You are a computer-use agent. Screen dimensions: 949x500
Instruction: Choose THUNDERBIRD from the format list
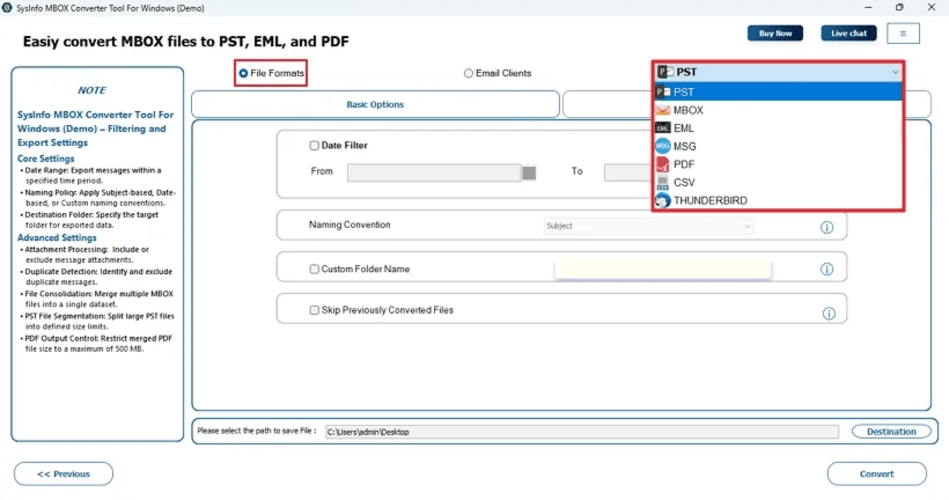point(778,200)
